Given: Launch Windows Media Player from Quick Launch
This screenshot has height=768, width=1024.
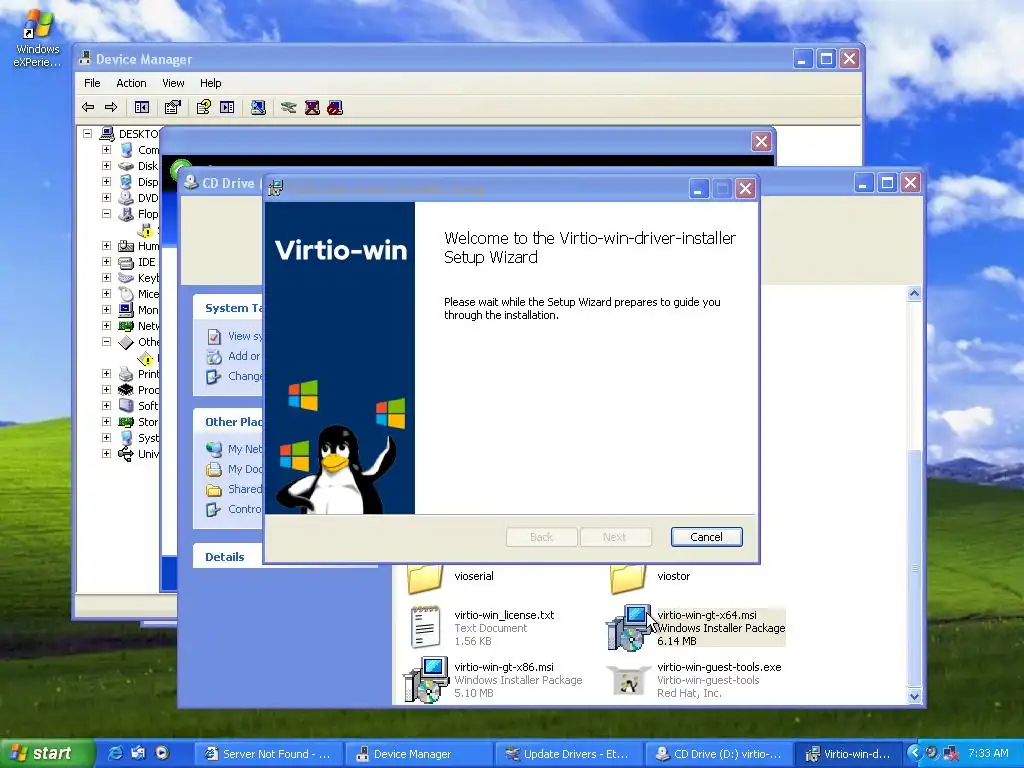Looking at the screenshot, I should [x=162, y=753].
